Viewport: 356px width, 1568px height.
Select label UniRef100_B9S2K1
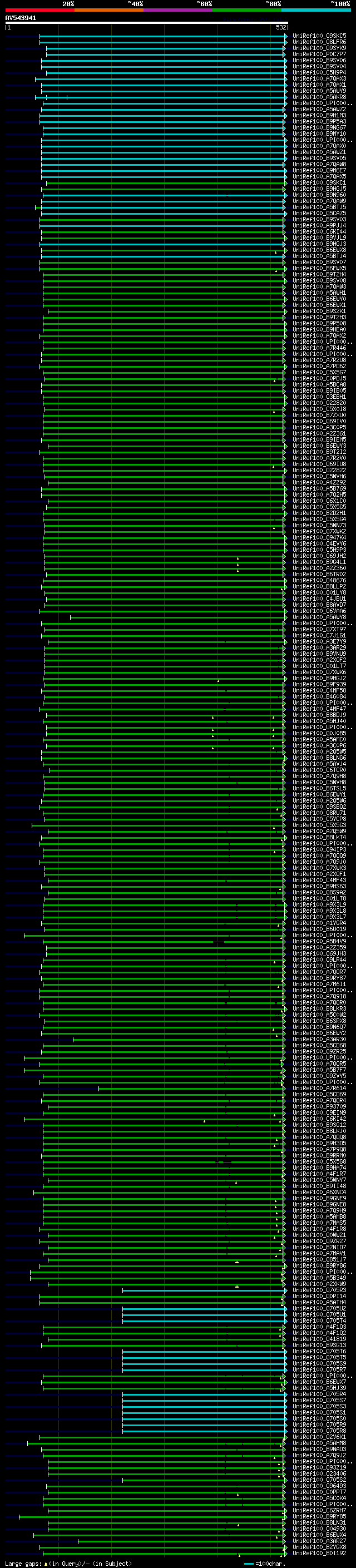(319, 311)
